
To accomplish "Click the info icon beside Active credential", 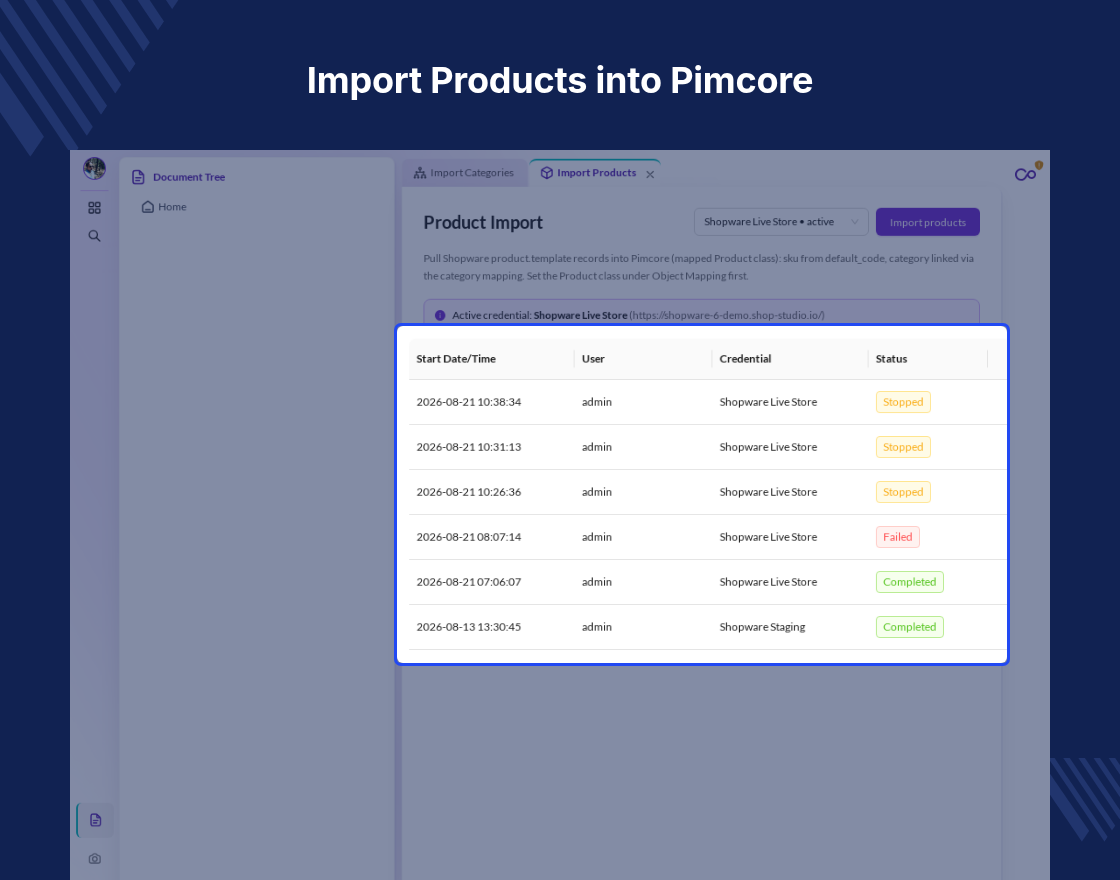I will pyautogui.click(x=440, y=315).
